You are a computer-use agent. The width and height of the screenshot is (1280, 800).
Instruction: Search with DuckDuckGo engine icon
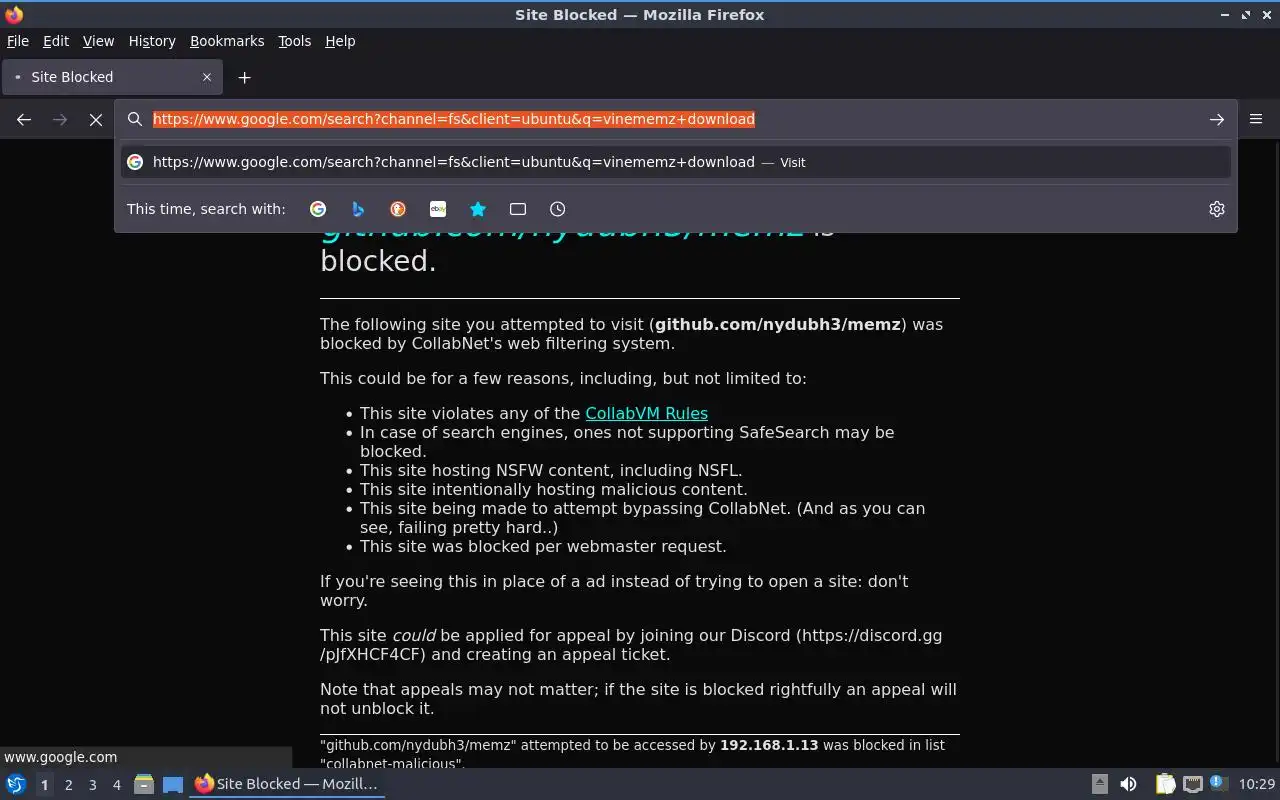coord(398,209)
